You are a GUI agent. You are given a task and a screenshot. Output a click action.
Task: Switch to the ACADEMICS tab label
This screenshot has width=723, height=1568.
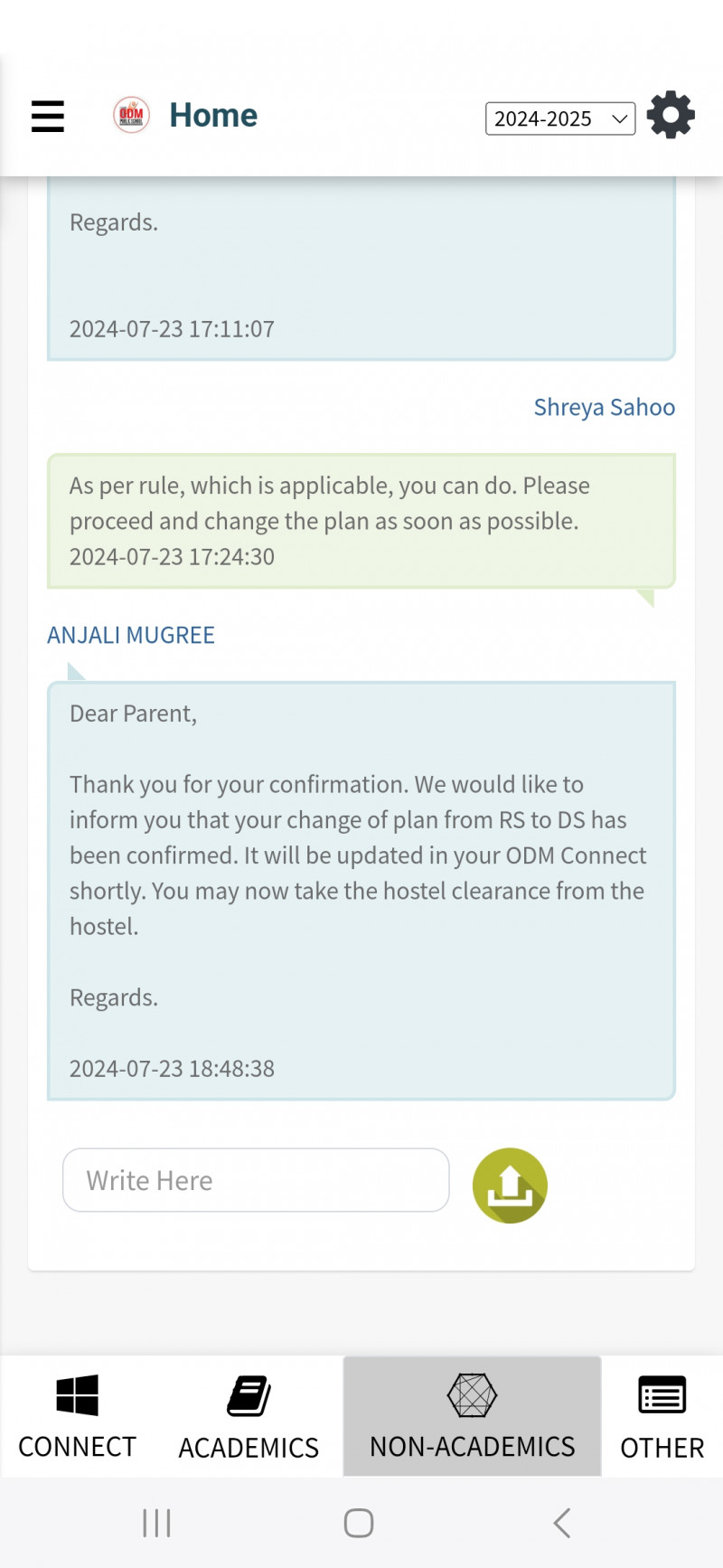(249, 1448)
